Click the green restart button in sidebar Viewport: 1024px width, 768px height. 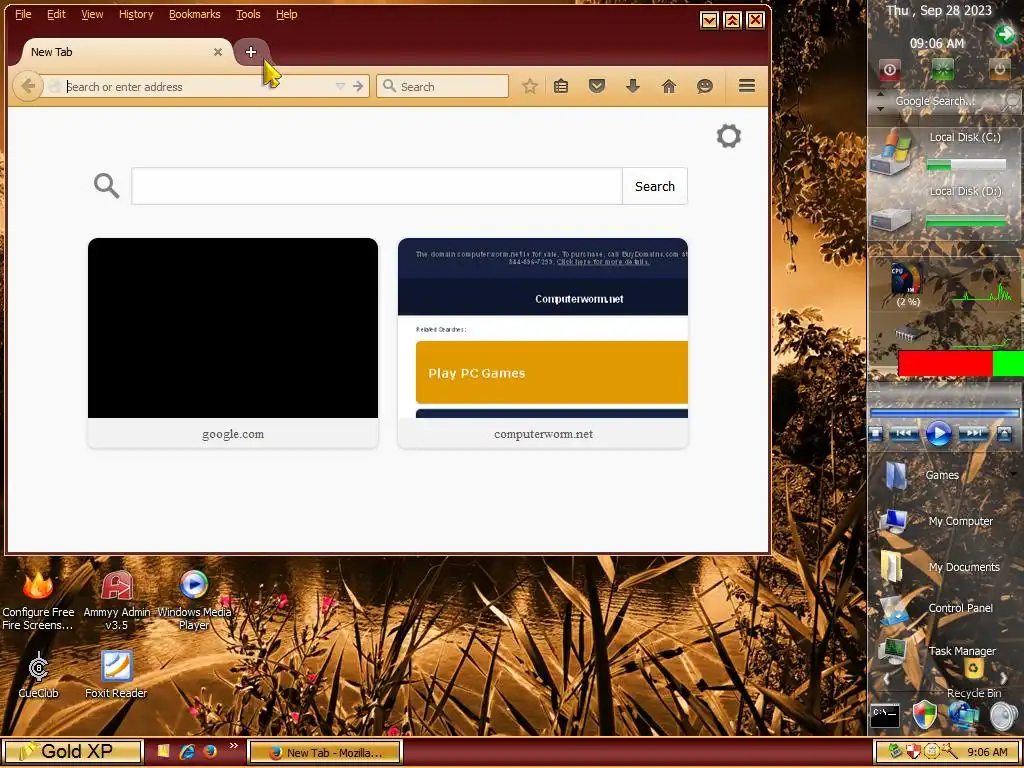(x=942, y=69)
